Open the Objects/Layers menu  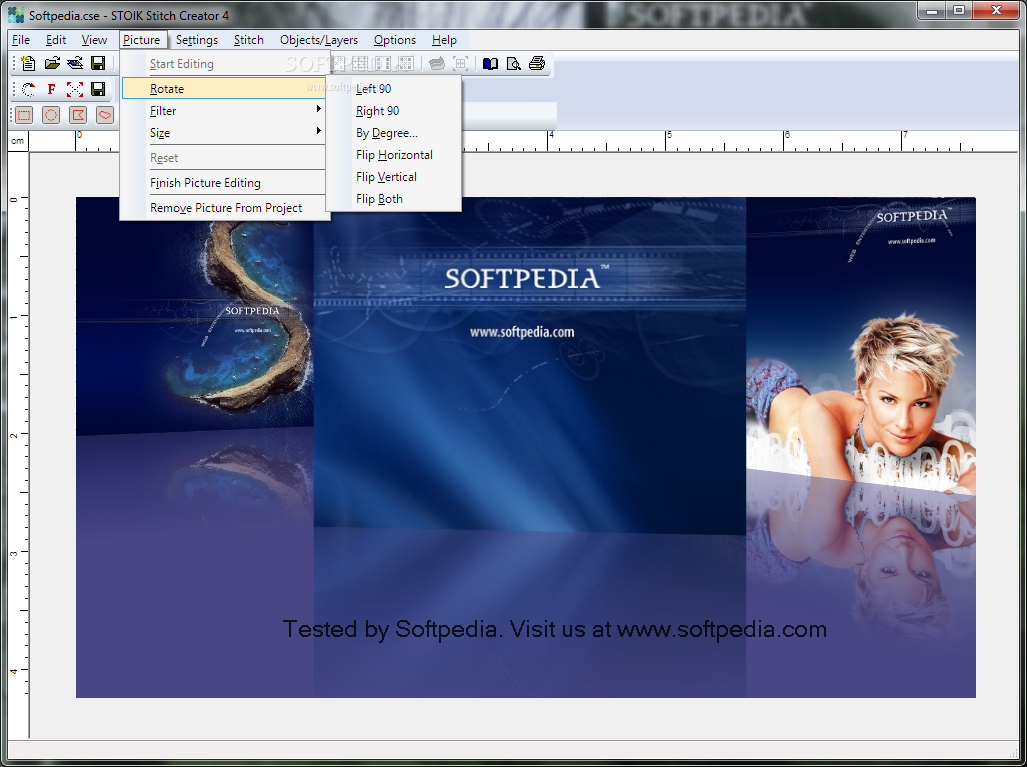pos(319,40)
